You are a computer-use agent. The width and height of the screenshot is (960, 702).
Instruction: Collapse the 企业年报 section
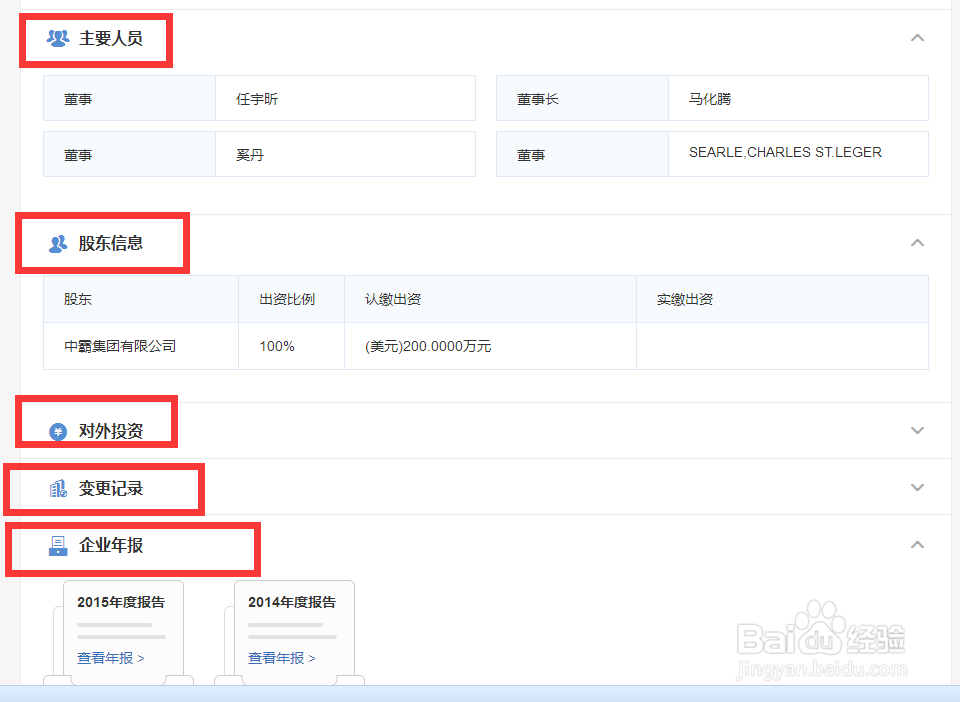917,545
